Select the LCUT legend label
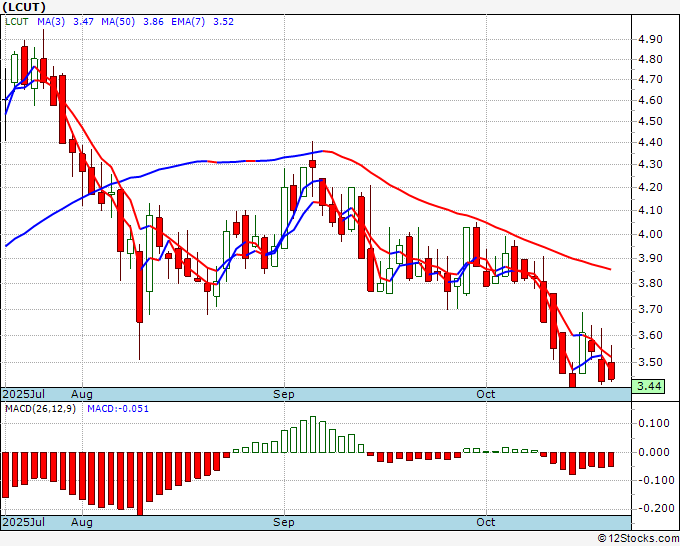Viewport: 680px width, 546px height. pos(16,22)
